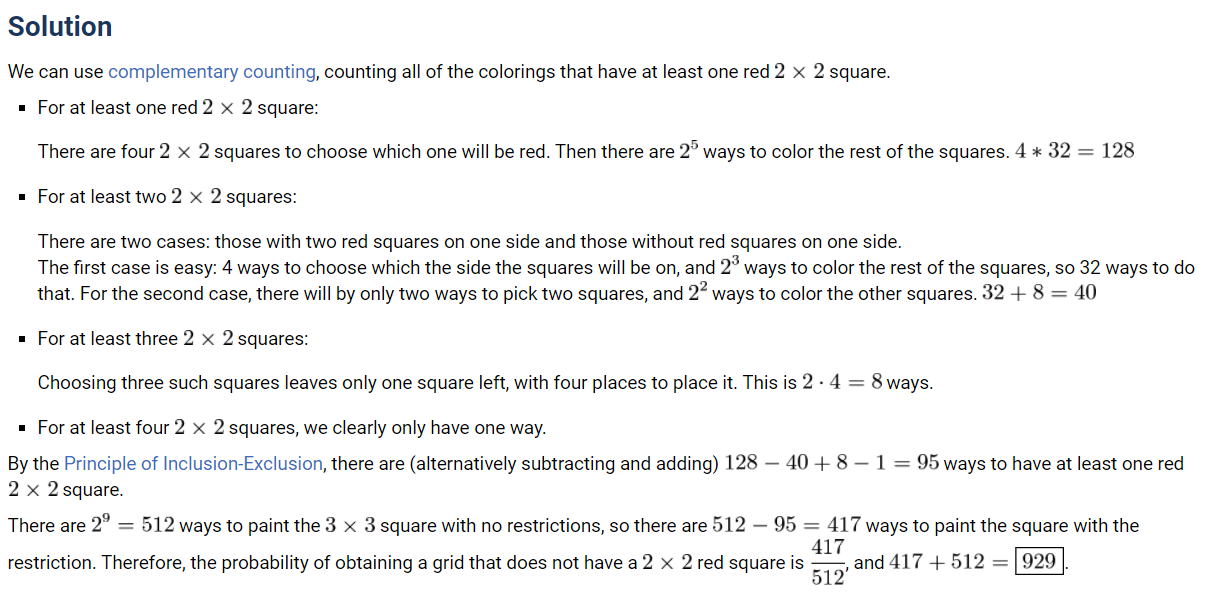This screenshot has width=1212, height=605.
Task: Select the 'For at least one red' bullet
Action: 178,108
